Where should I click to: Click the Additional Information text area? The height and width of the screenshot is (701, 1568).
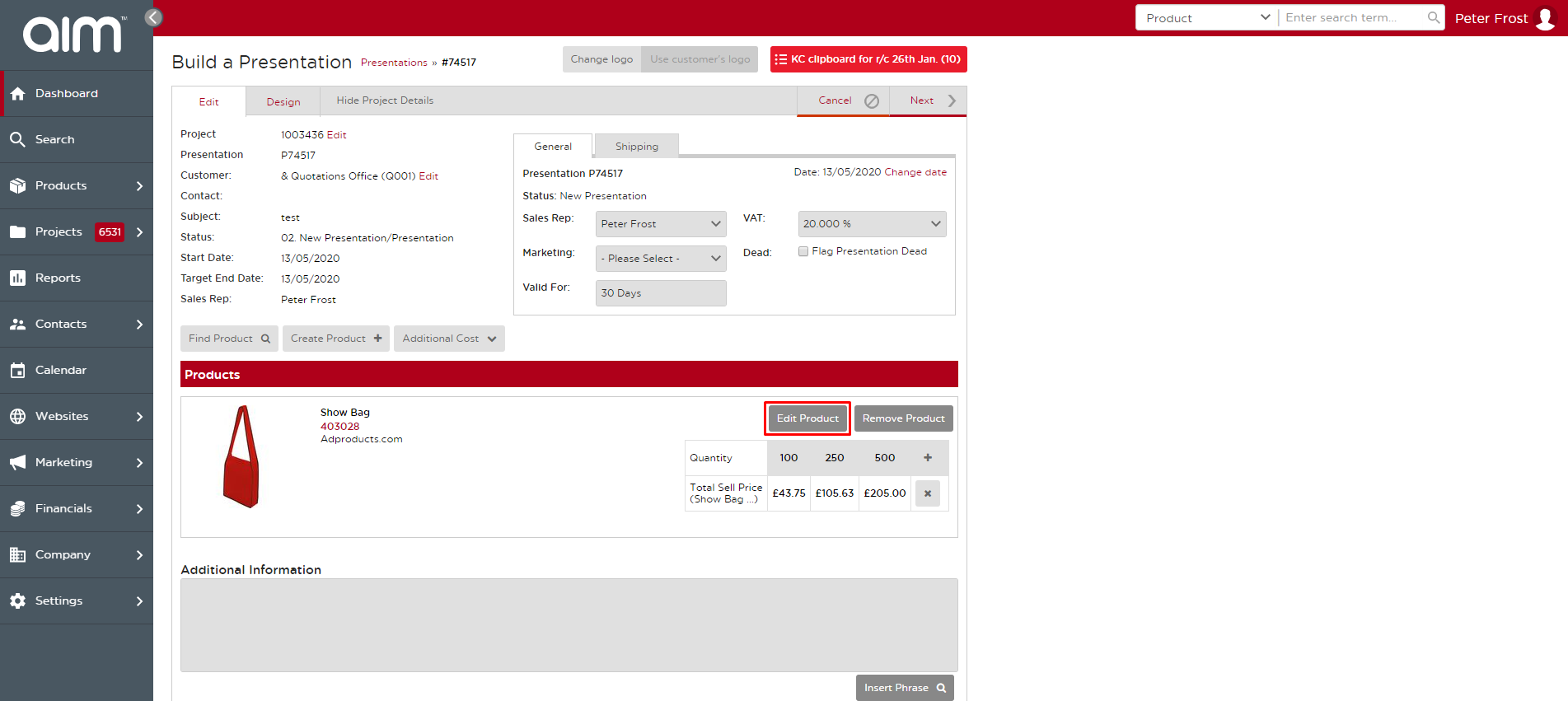[569, 625]
